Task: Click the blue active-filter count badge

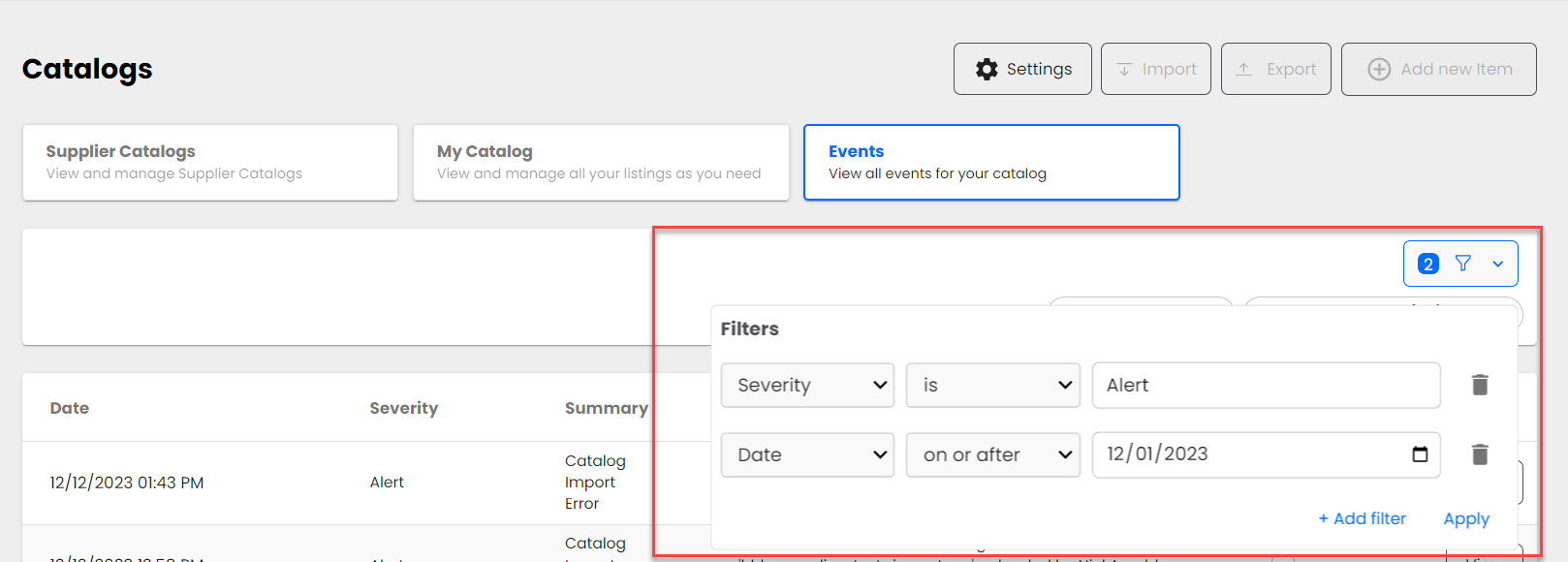Action: pyautogui.click(x=1427, y=264)
